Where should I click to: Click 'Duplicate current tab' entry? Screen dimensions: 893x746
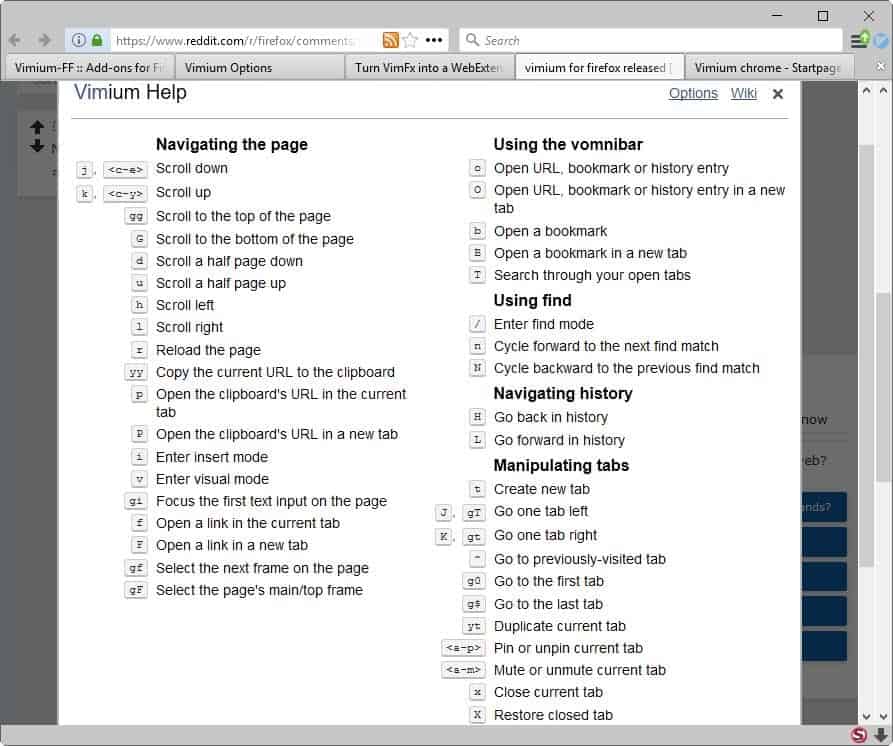click(560, 626)
